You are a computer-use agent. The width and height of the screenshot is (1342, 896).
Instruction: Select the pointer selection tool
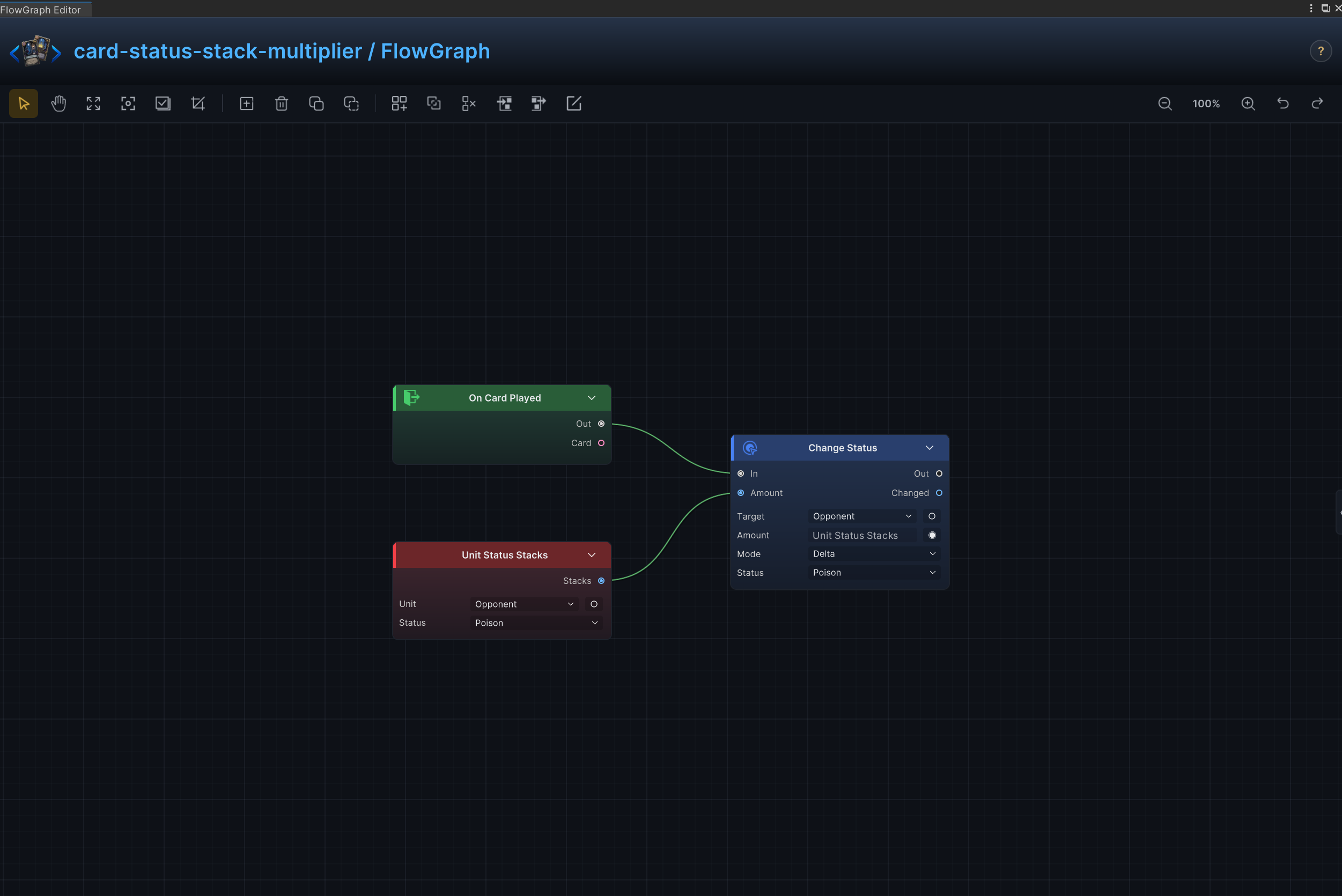coord(24,103)
